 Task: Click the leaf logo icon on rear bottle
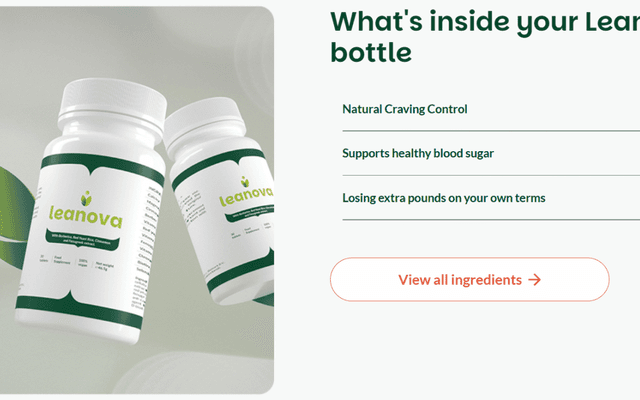[x=244, y=182]
